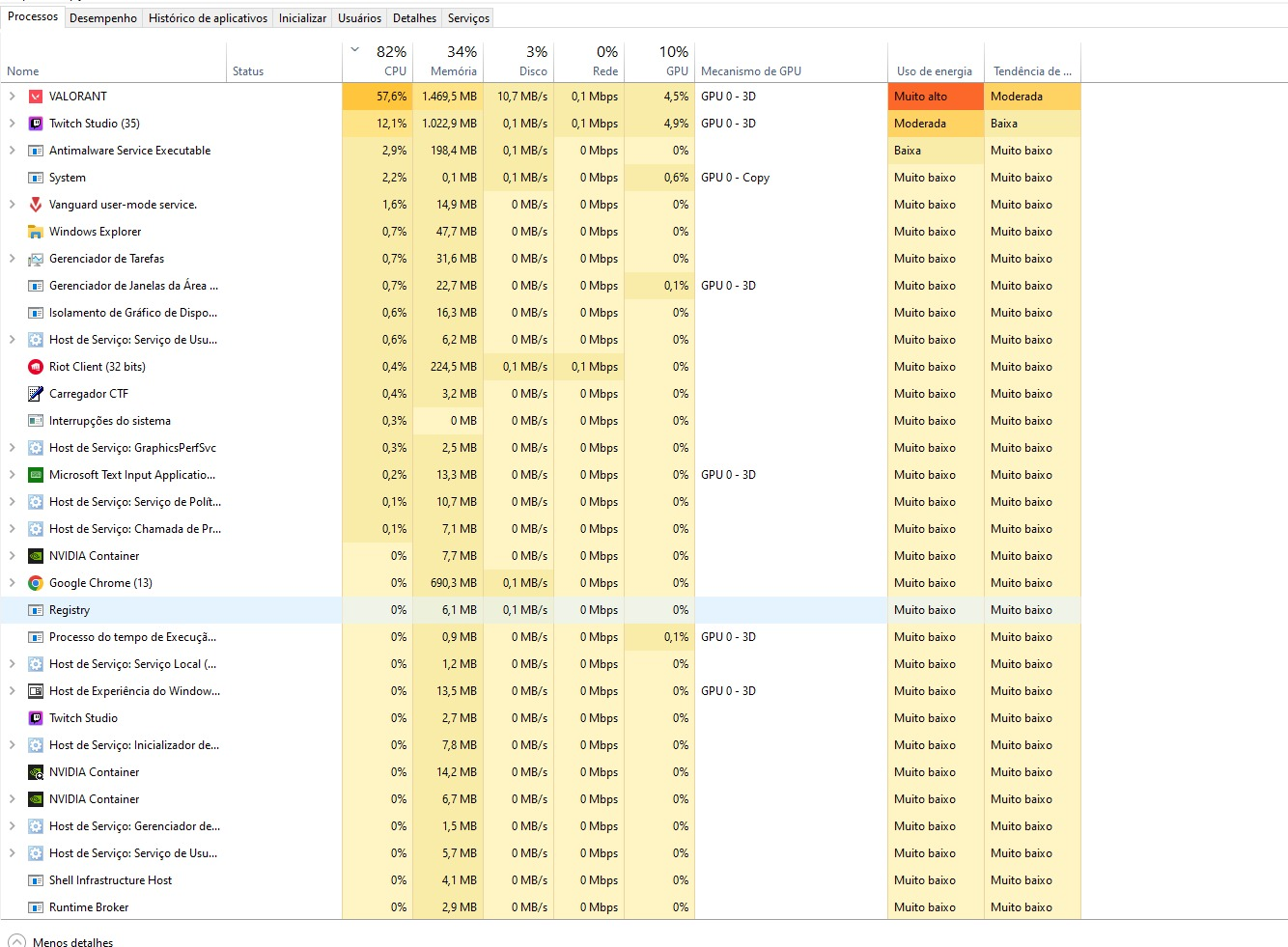Click the Runtime Broker icon

[36, 907]
